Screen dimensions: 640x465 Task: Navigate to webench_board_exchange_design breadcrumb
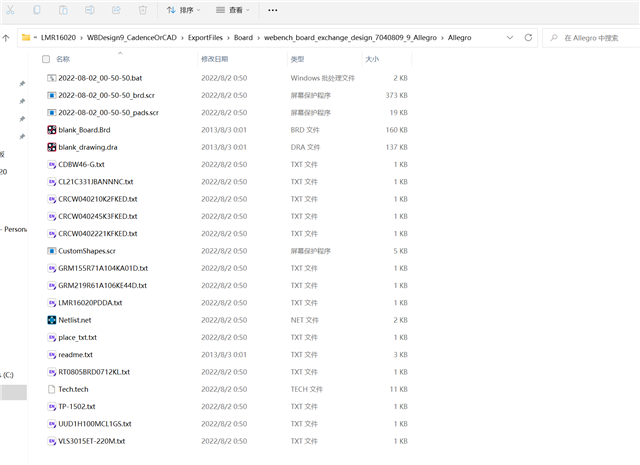(350, 38)
